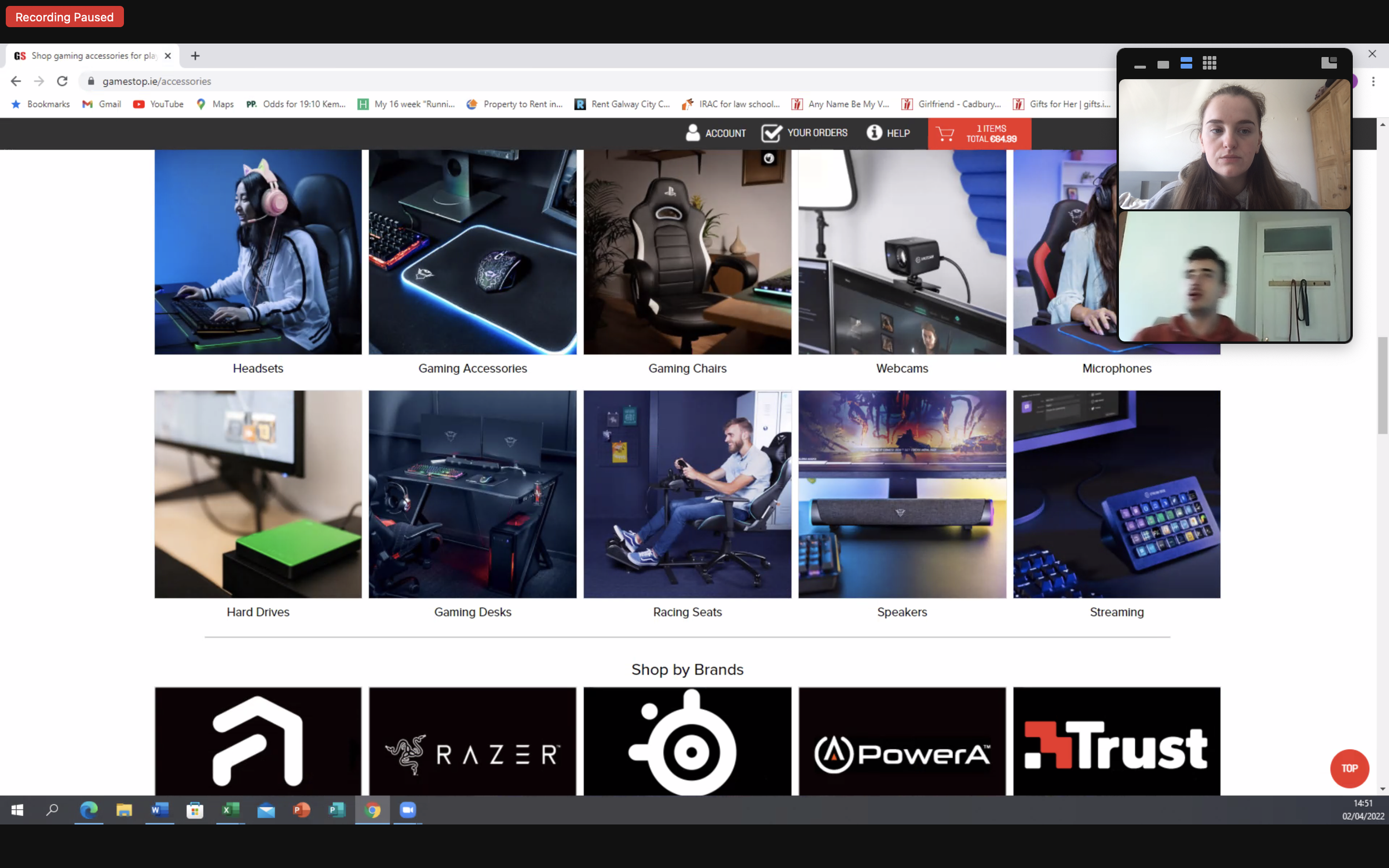
Task: Reload the page with the refresh icon
Action: [62, 81]
